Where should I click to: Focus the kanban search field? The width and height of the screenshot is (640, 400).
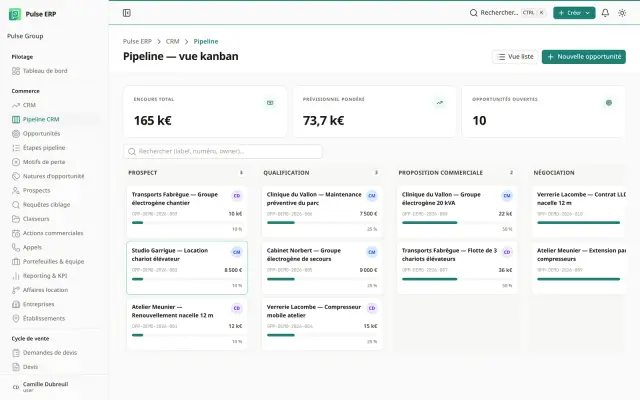(223, 151)
